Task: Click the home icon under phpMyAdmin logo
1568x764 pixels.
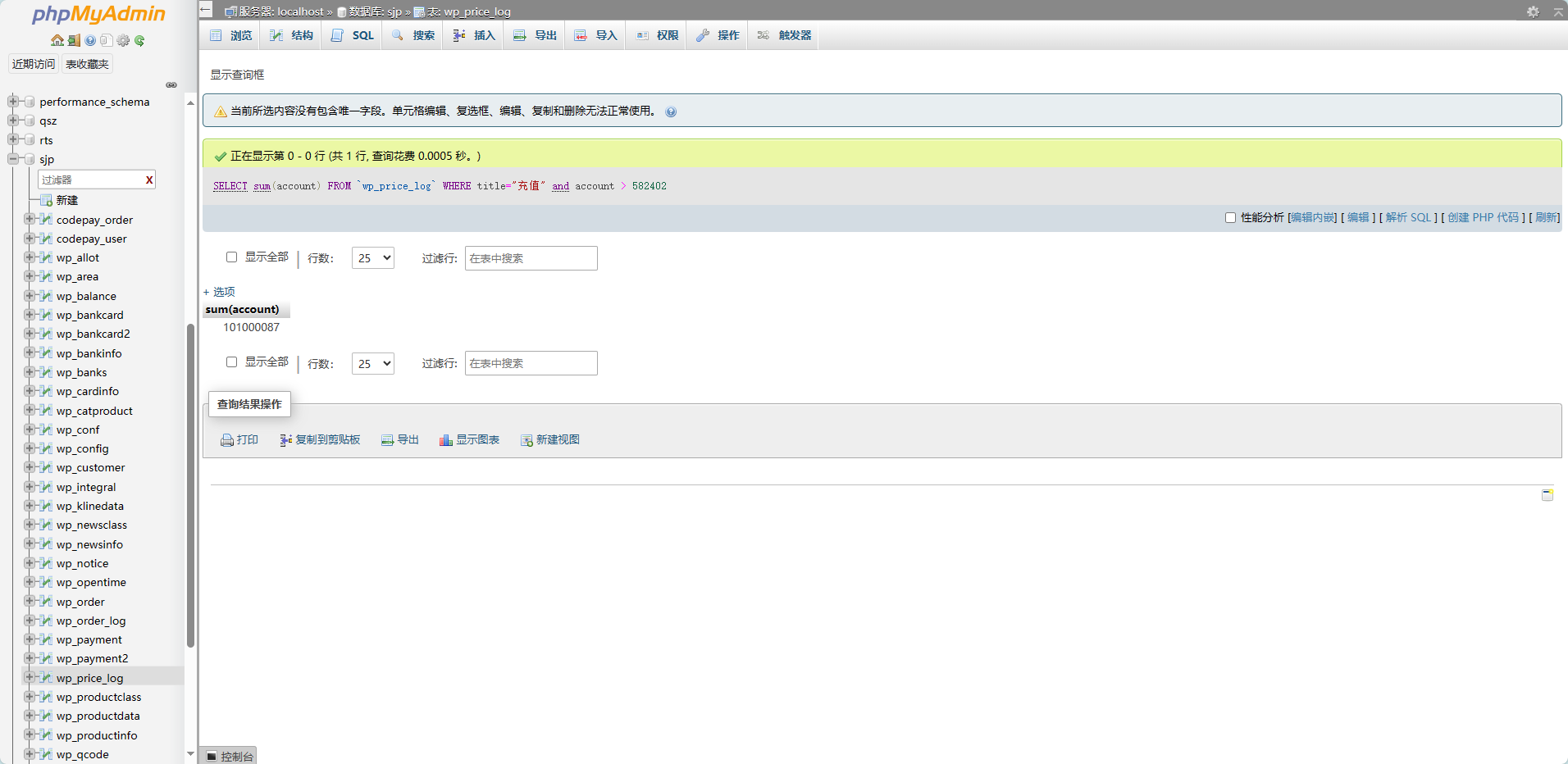Action: pyautogui.click(x=57, y=40)
